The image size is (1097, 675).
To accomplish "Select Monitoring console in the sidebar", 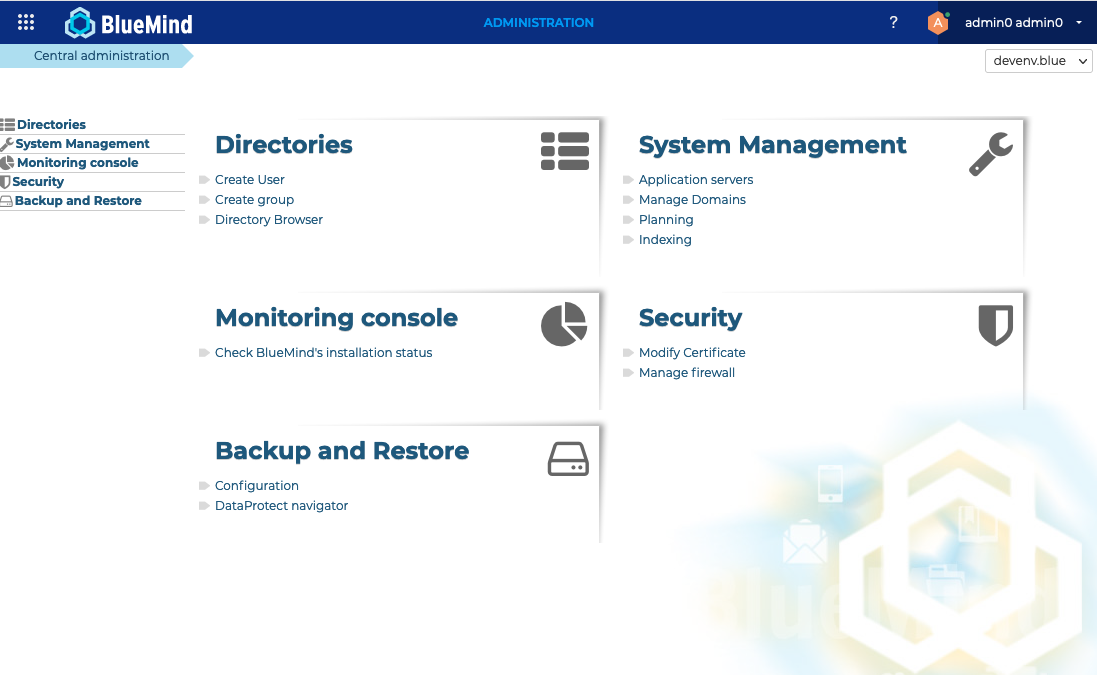I will [x=77, y=163].
